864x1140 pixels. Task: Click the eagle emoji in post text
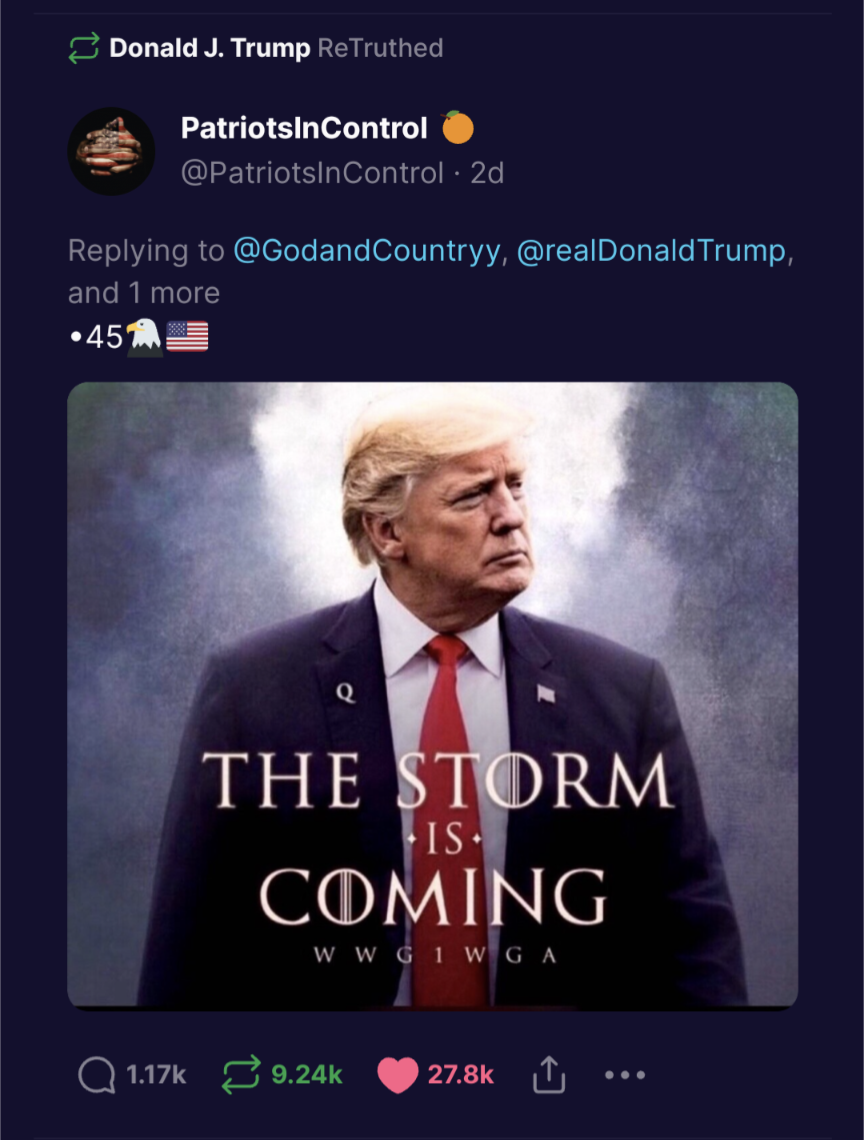point(144,337)
